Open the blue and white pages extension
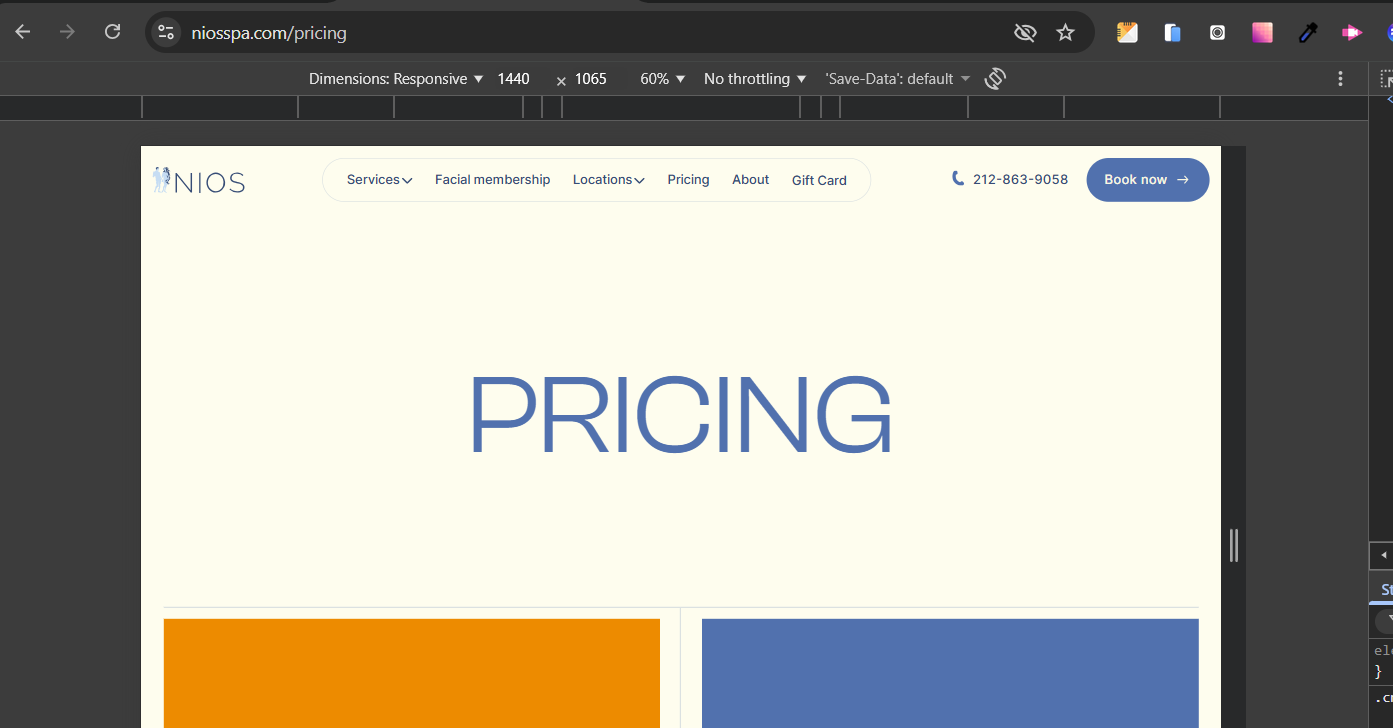This screenshot has height=728, width=1393. point(1173,32)
